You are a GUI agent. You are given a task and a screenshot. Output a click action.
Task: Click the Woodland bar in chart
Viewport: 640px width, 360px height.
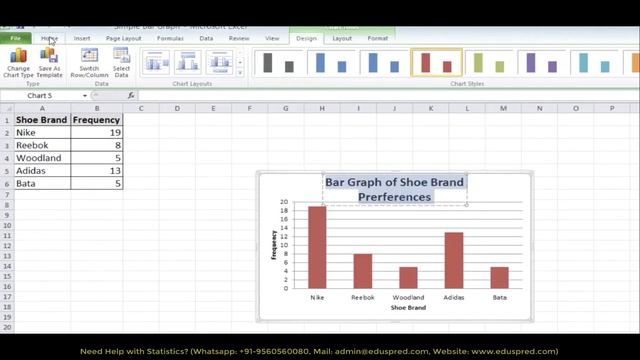point(408,278)
